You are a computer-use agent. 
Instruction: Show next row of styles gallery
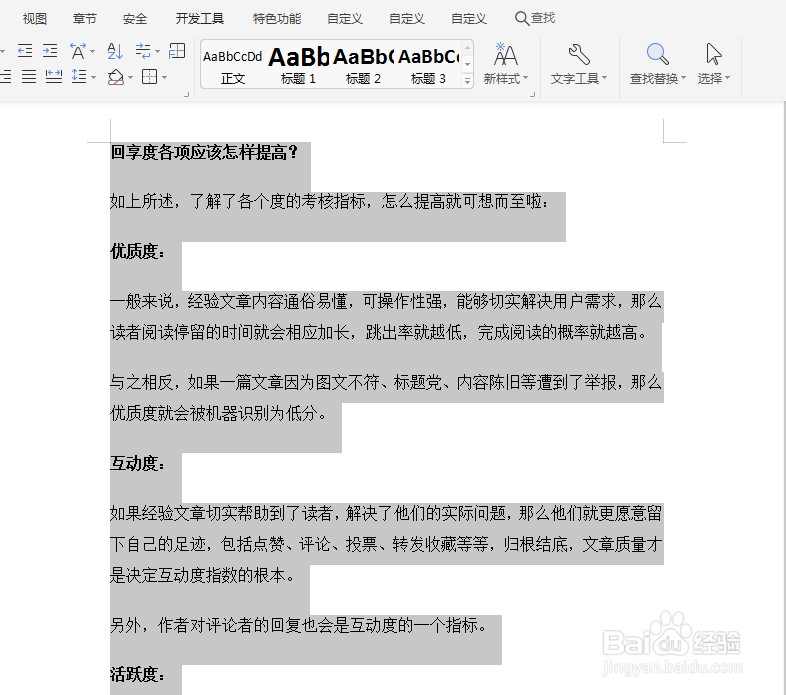tap(467, 64)
